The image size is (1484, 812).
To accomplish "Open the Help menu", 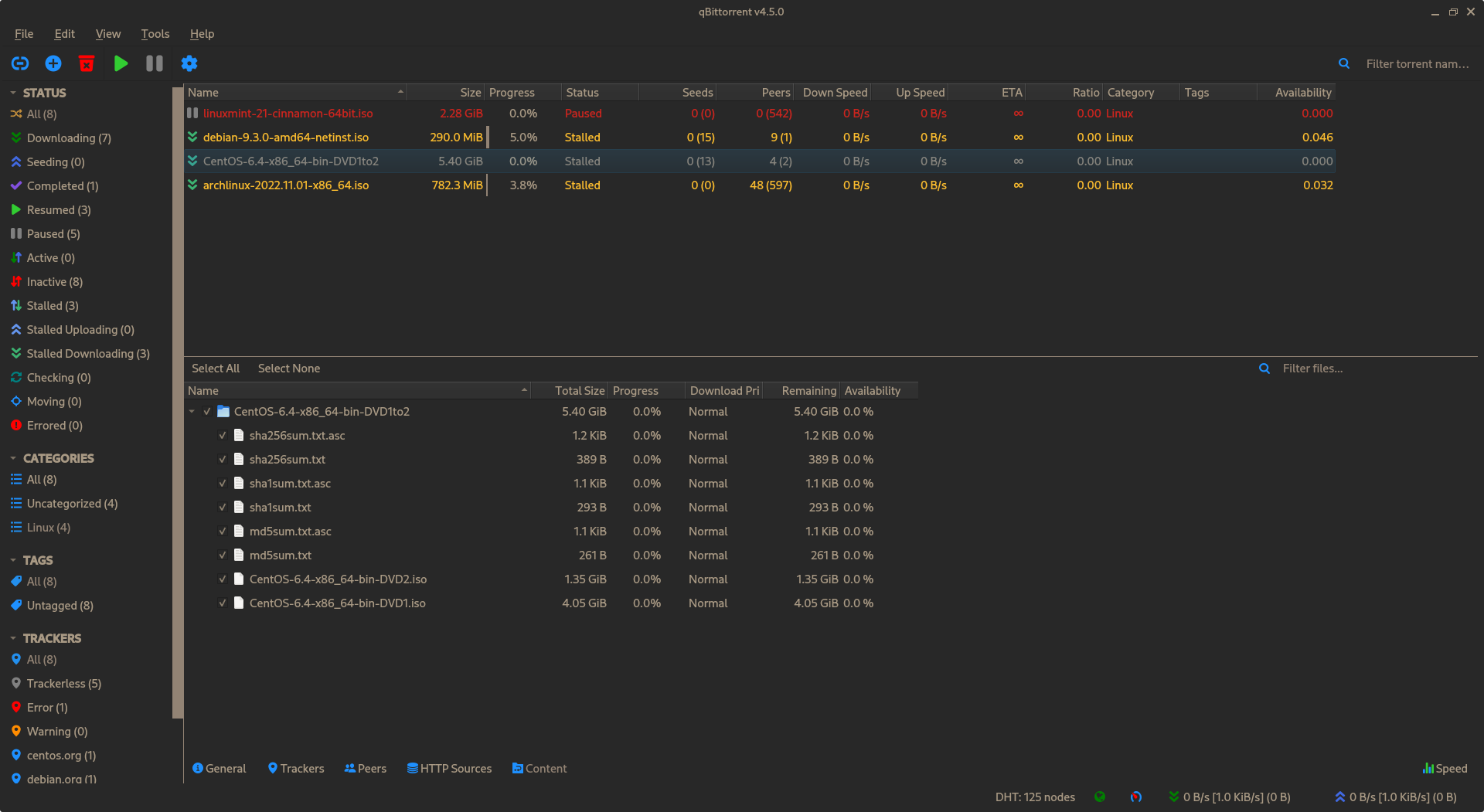I will [202, 33].
